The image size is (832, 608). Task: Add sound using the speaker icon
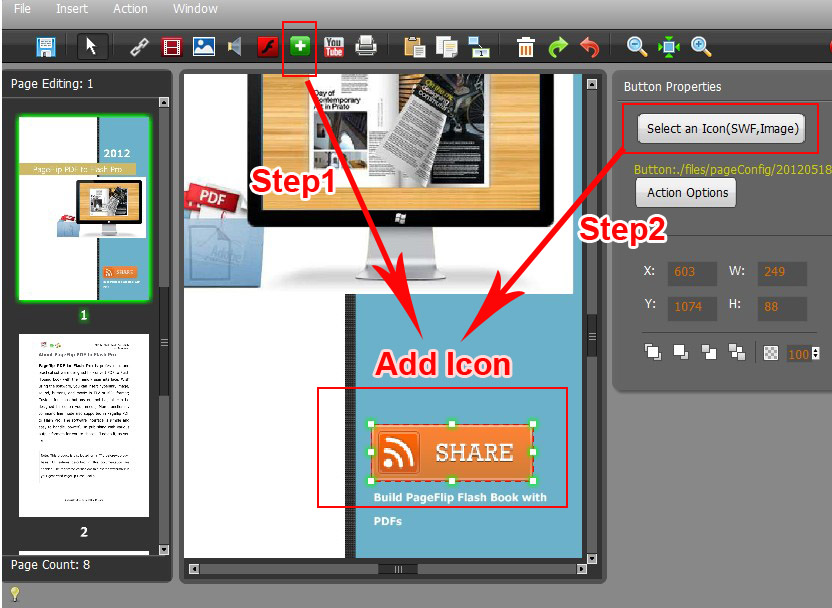click(x=235, y=46)
